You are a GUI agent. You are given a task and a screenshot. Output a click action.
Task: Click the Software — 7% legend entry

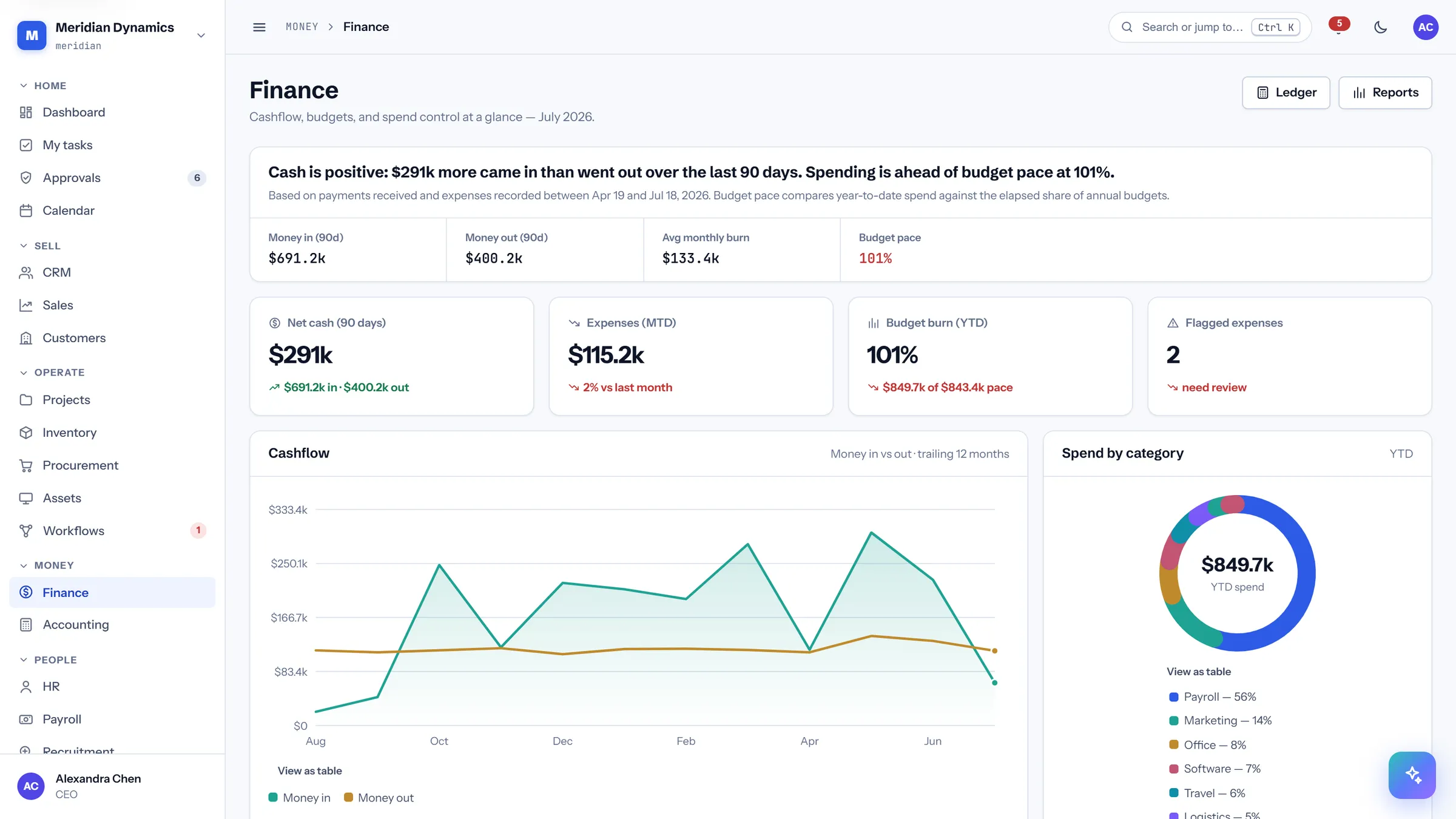1215,769
